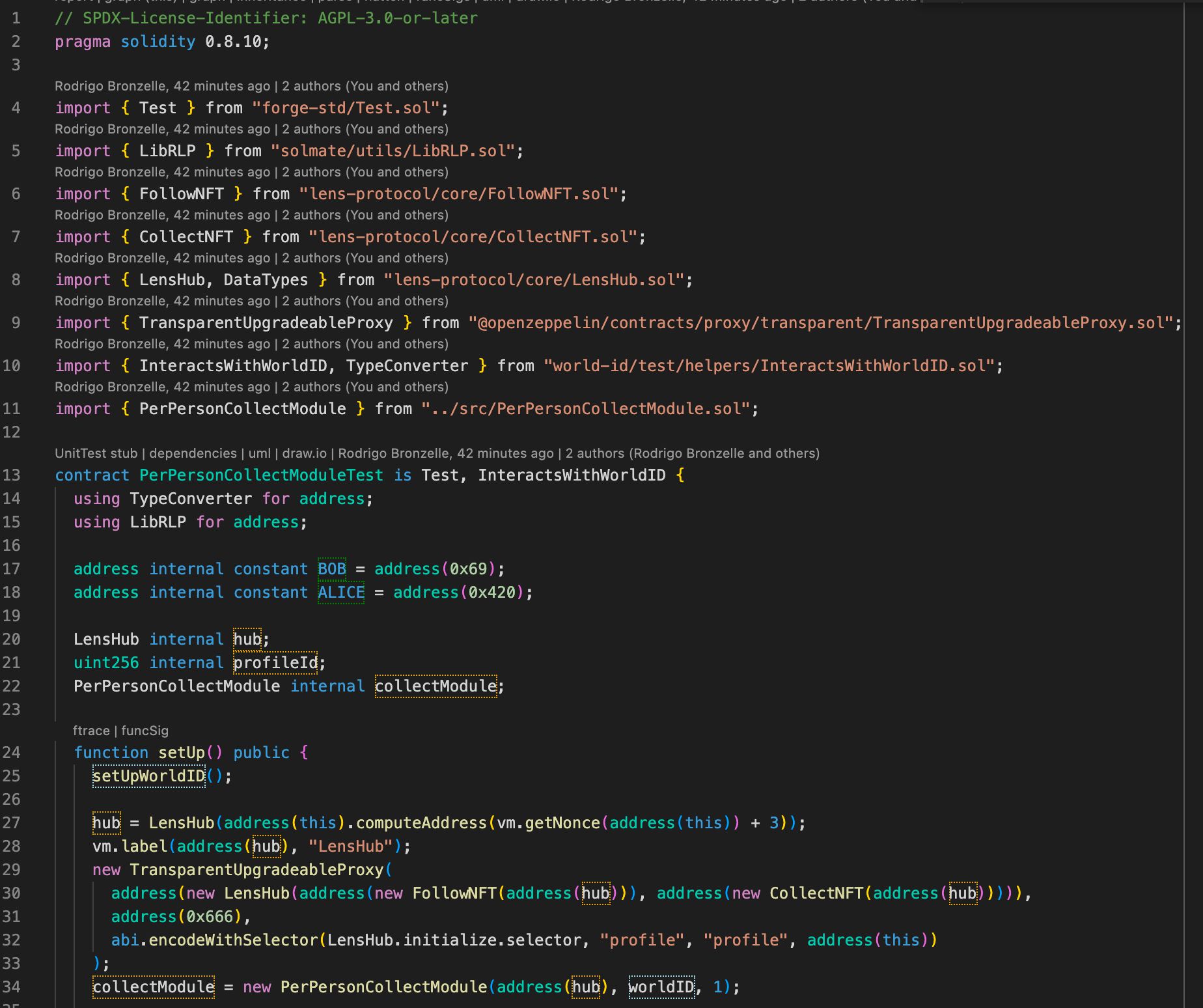The image size is (1203, 1008).
Task: Click 'collectModule' in the 'PerPersonCollectModule internal' declaration
Action: click(436, 686)
